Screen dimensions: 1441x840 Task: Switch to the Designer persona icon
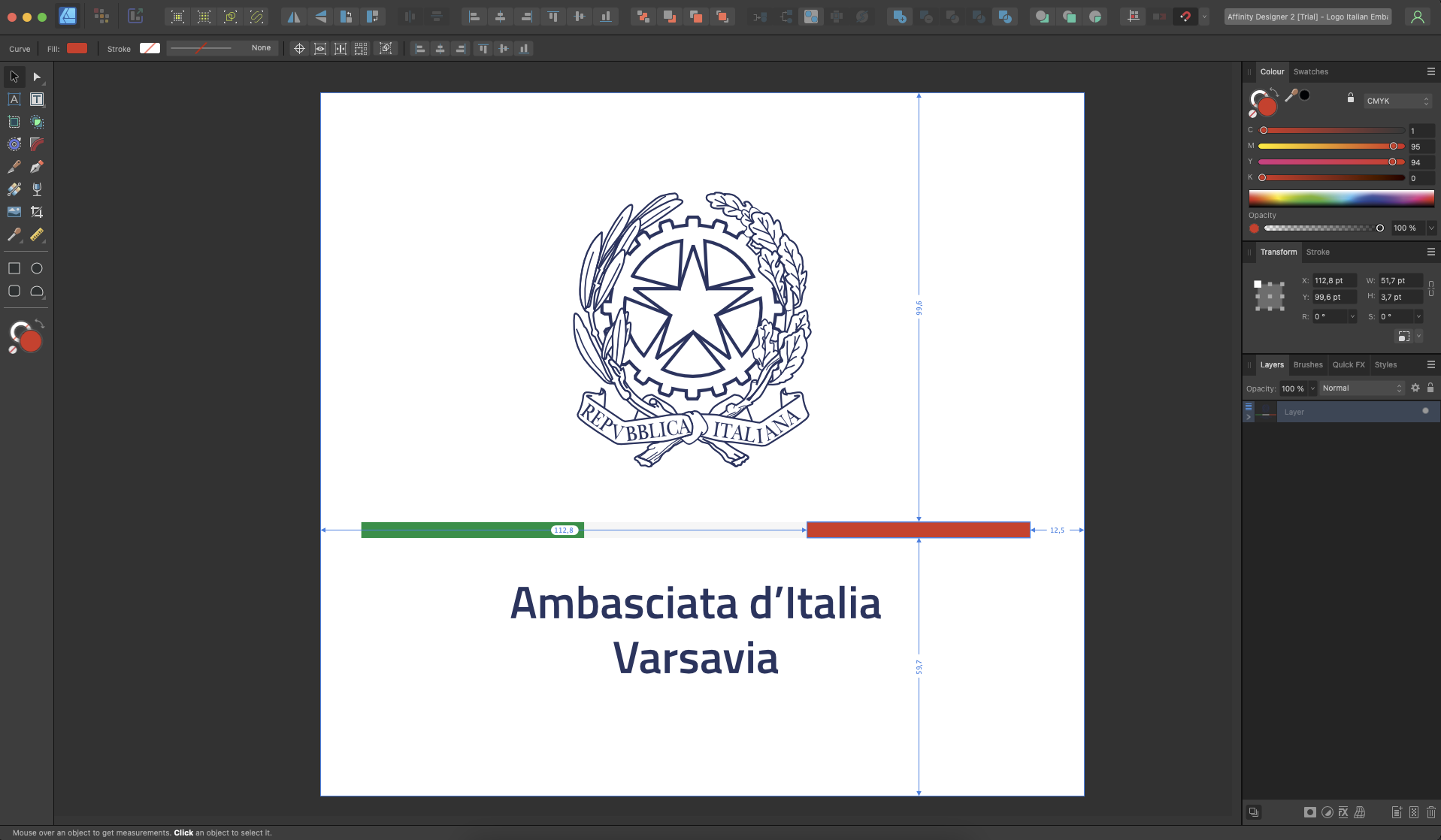pyautogui.click(x=68, y=16)
